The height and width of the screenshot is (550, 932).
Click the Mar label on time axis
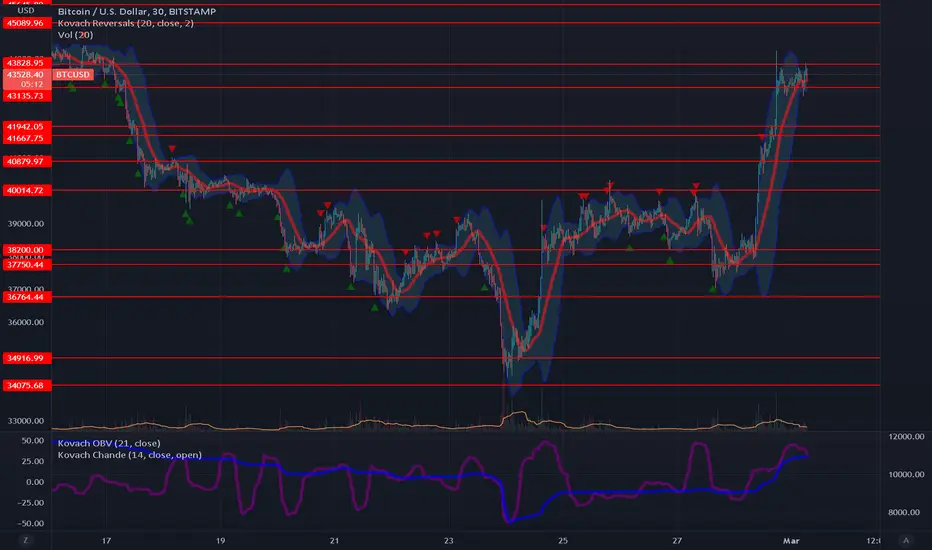point(791,540)
